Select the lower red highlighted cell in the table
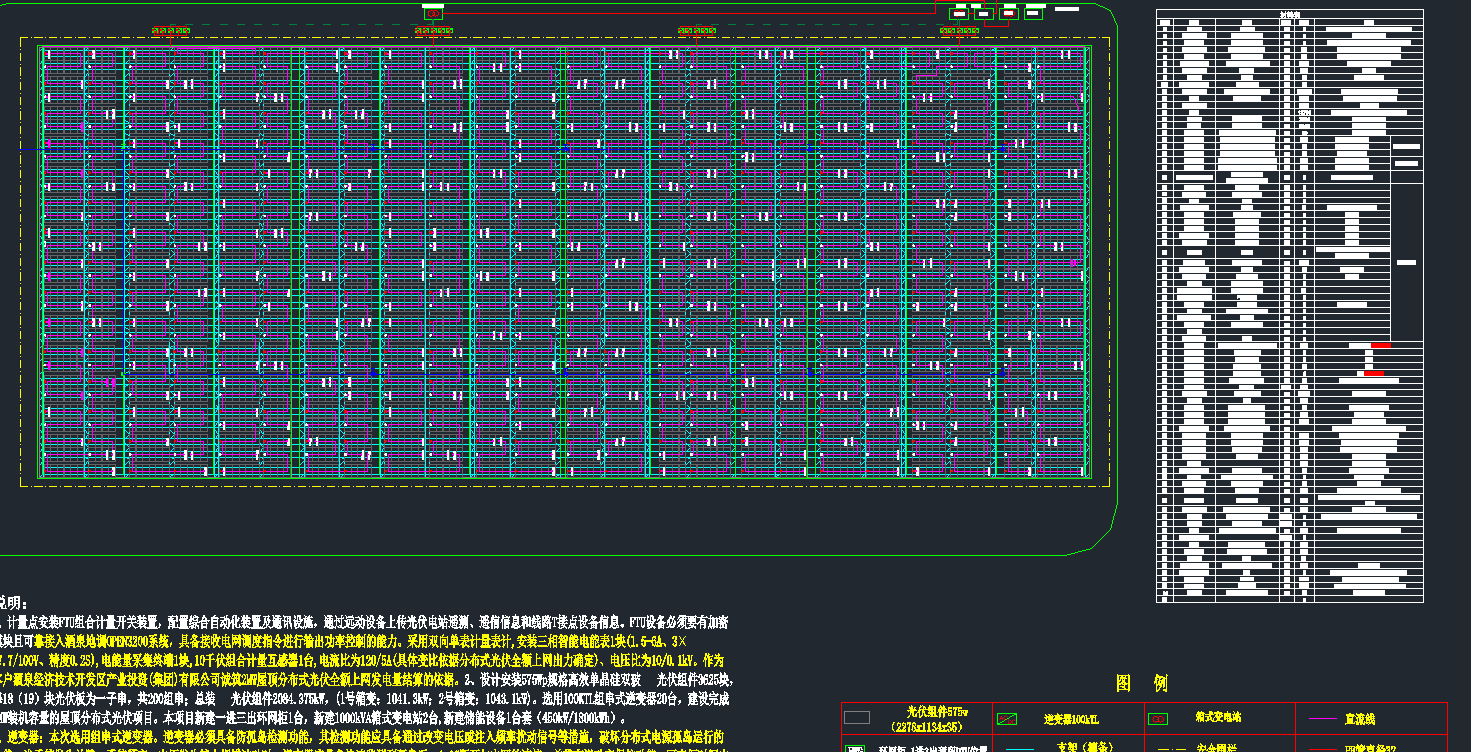Viewport: 1471px width, 752px height. point(1373,373)
